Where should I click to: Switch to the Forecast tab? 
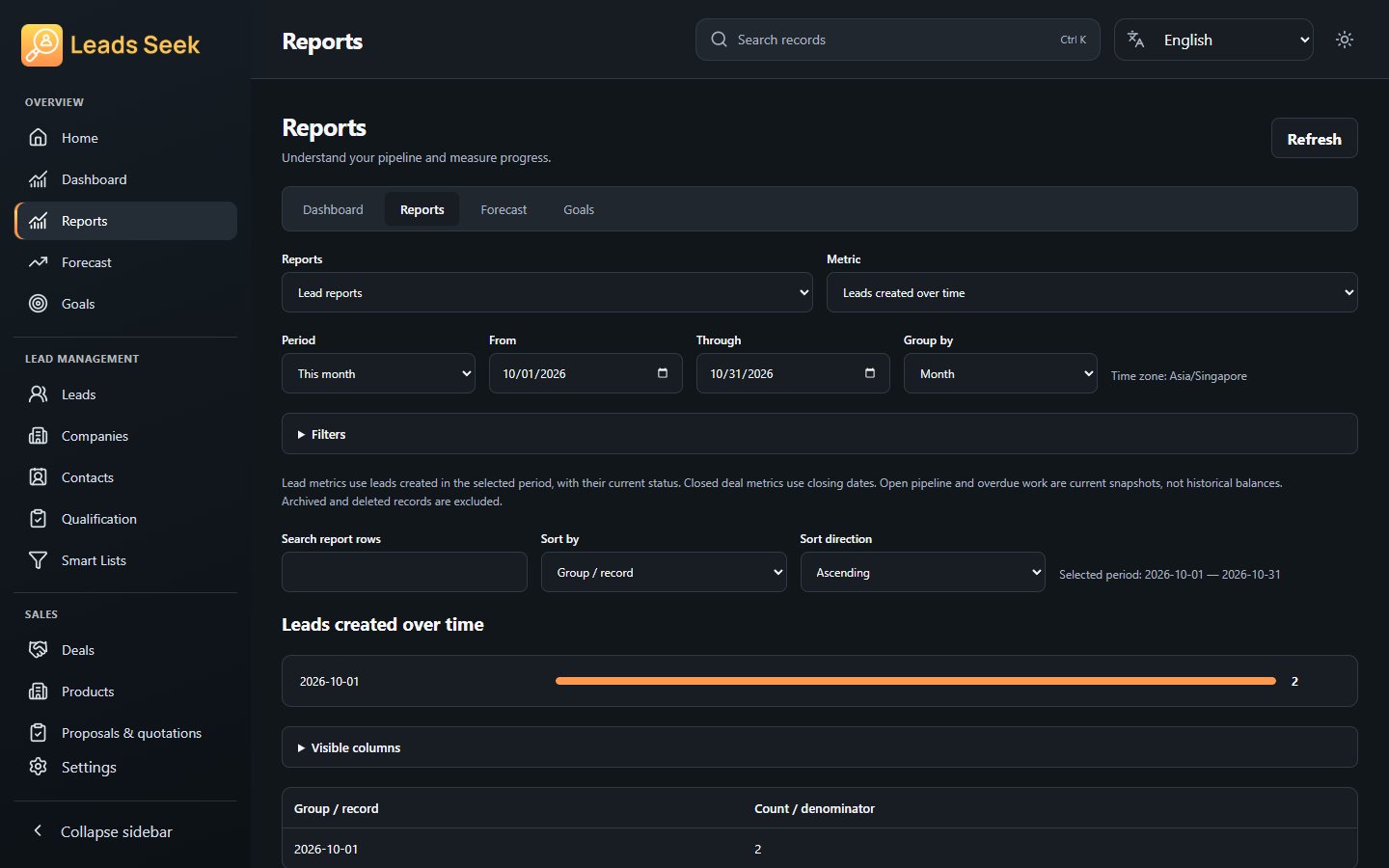(504, 209)
